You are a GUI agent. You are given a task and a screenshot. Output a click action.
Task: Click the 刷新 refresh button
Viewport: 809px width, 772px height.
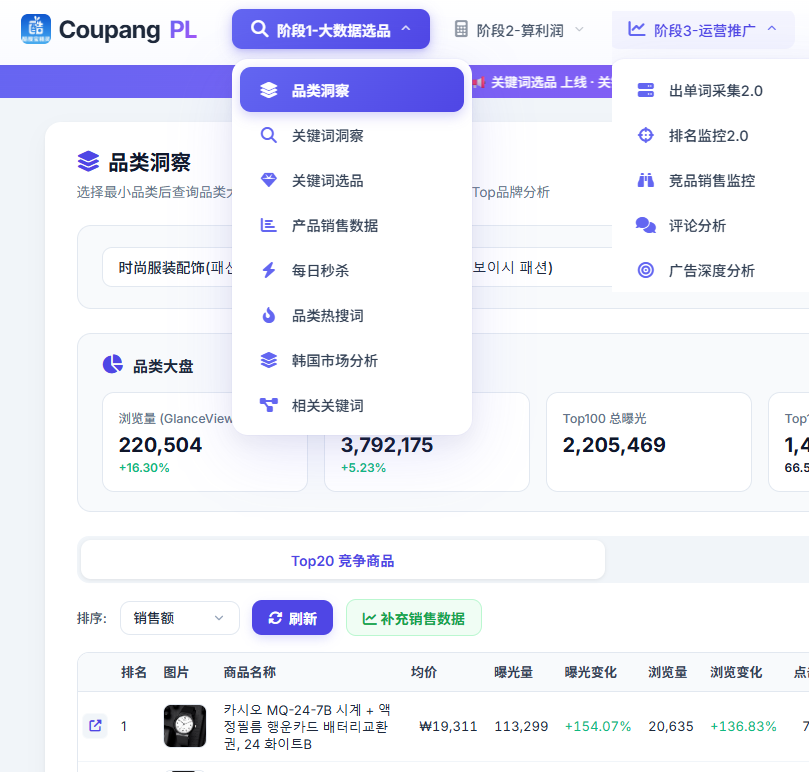[292, 618]
